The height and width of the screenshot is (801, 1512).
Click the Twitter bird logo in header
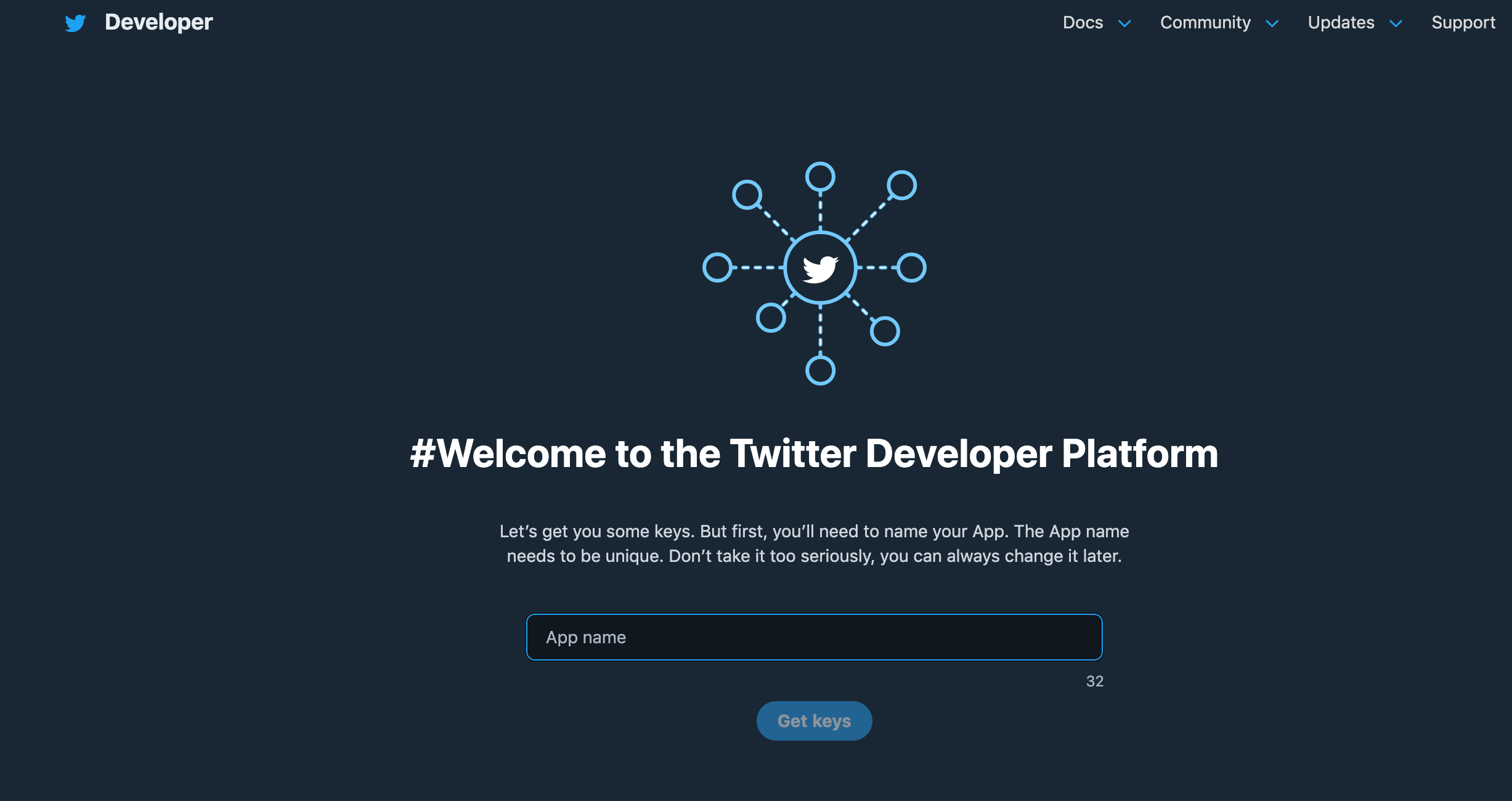tap(75, 22)
